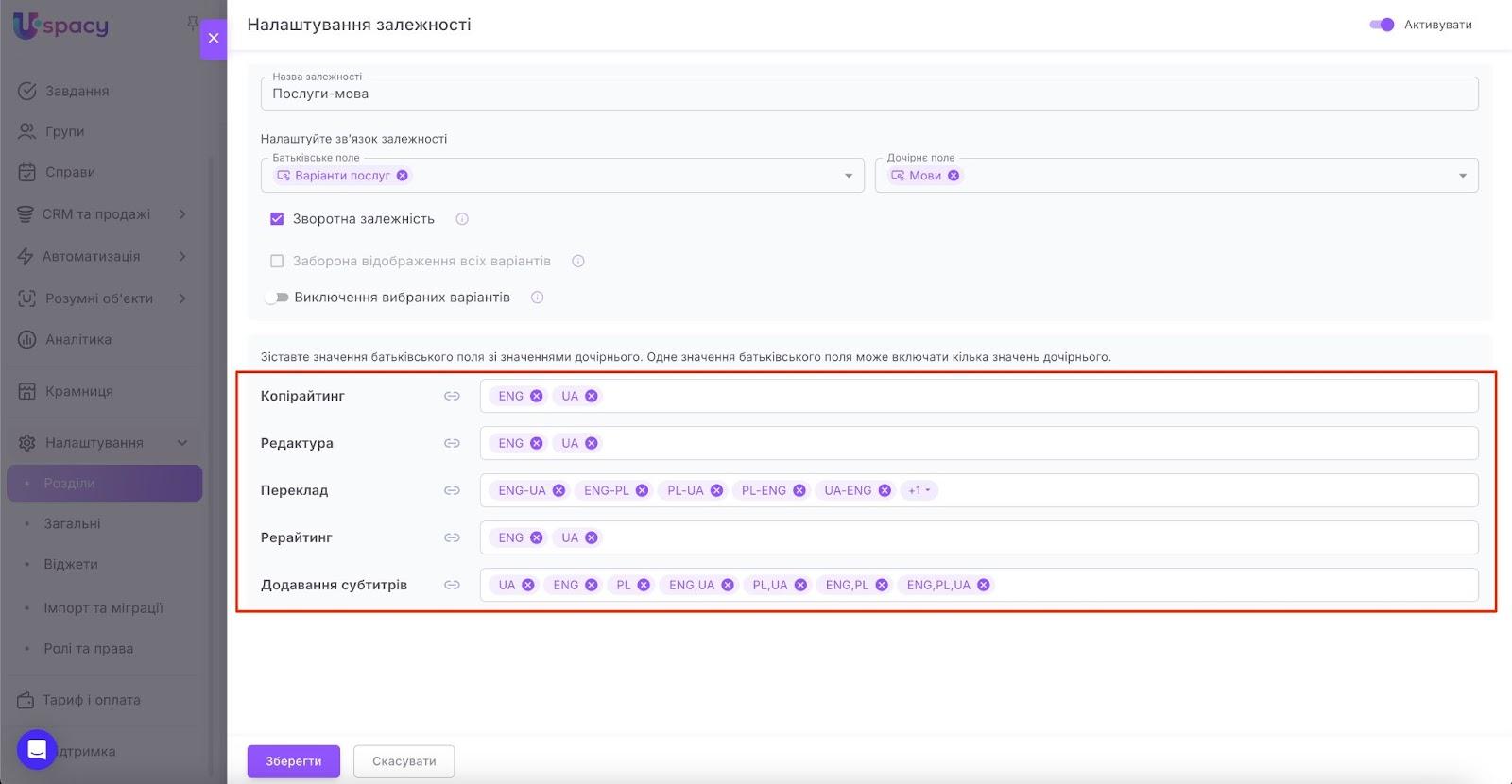Check Заборона відображення всіх варіантів
Viewport: 1512px width, 784px height.
click(x=277, y=262)
